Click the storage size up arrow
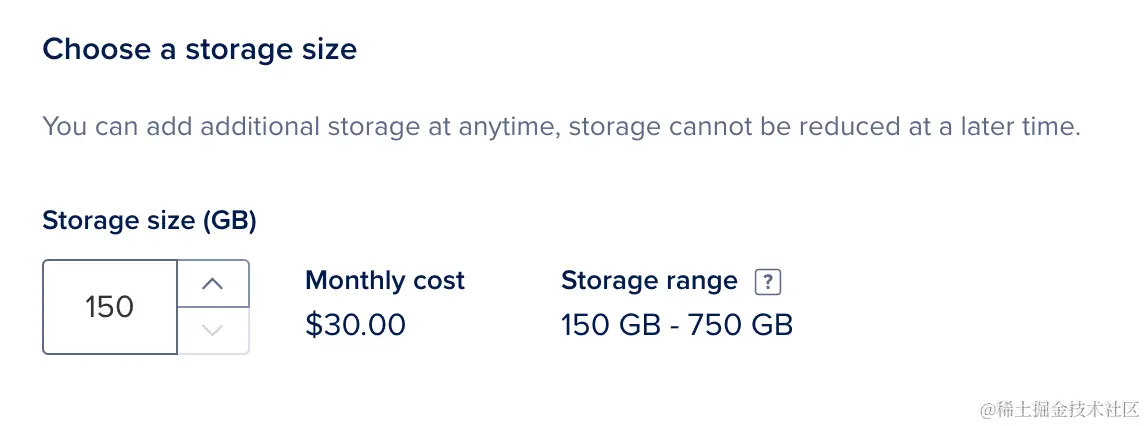This screenshot has width=1146, height=426. [212, 284]
